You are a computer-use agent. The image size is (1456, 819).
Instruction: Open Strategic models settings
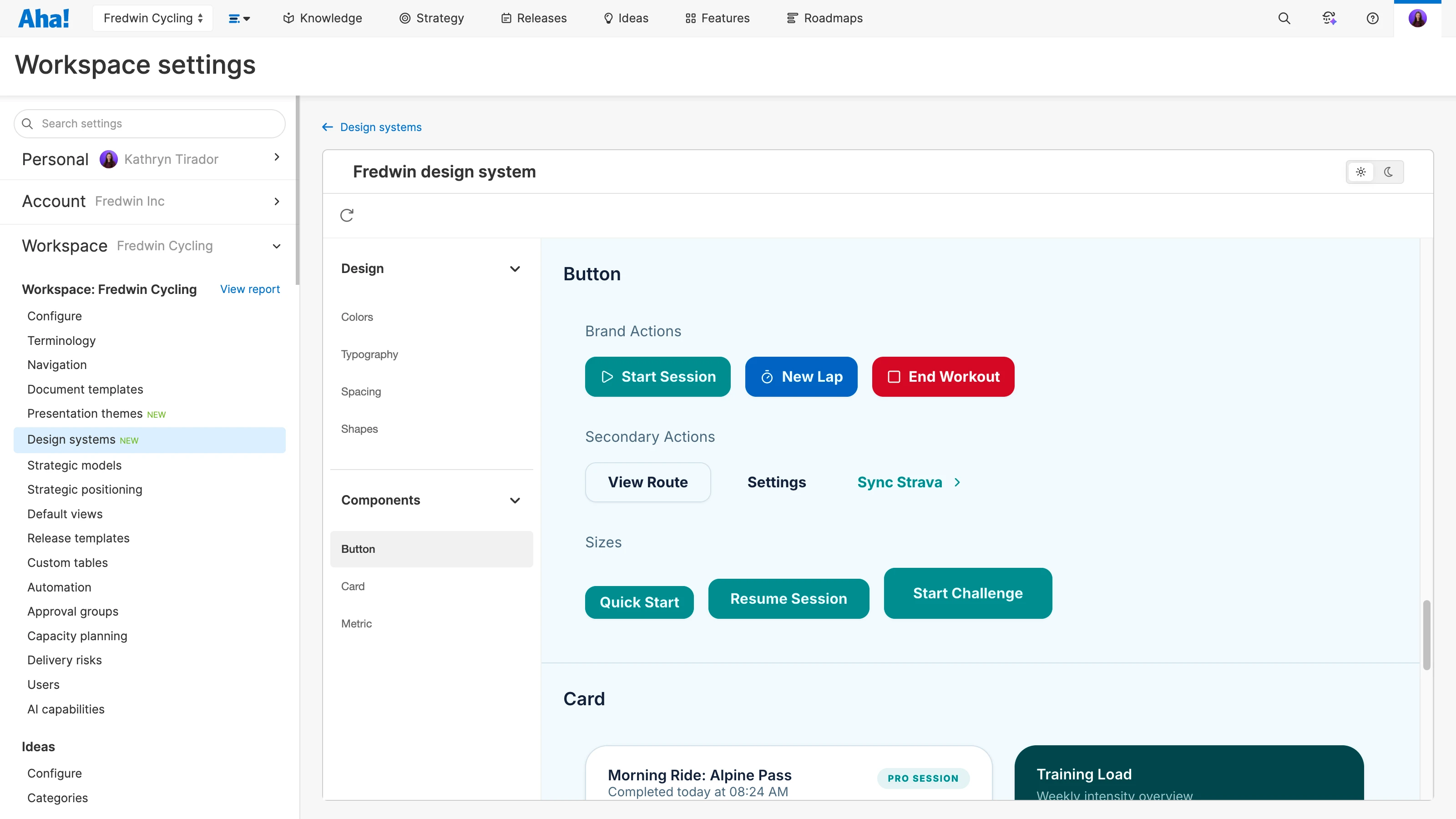[x=74, y=465]
